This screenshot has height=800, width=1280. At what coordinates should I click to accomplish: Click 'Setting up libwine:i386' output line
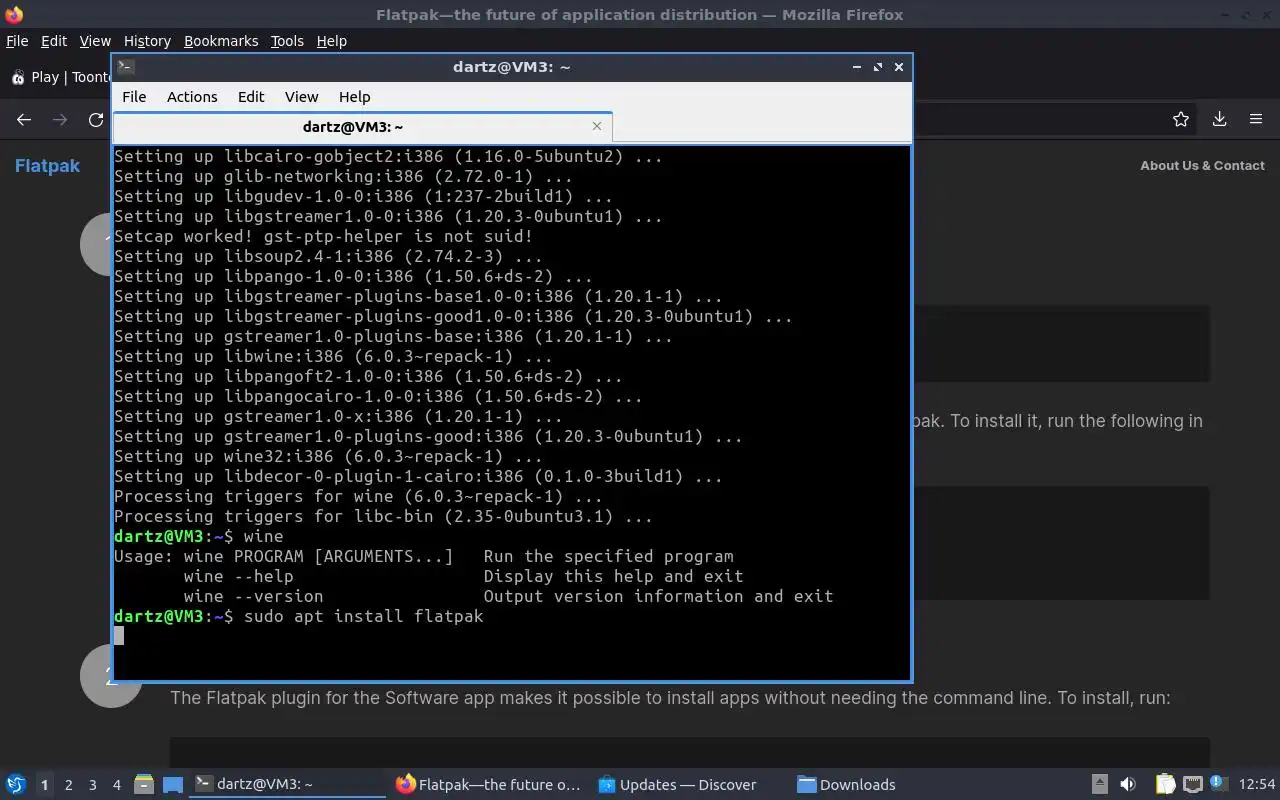click(333, 356)
